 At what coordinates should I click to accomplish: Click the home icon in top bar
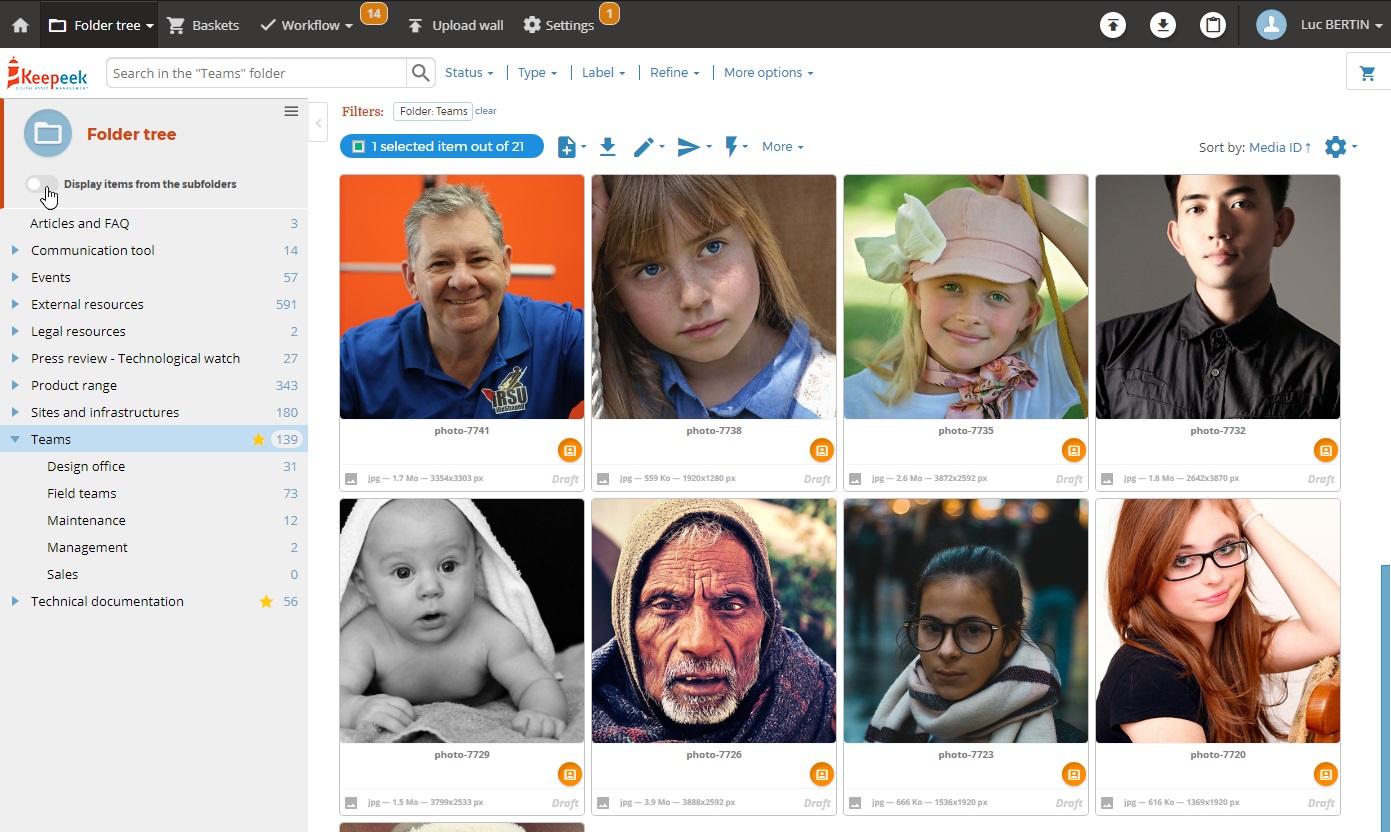[20, 25]
